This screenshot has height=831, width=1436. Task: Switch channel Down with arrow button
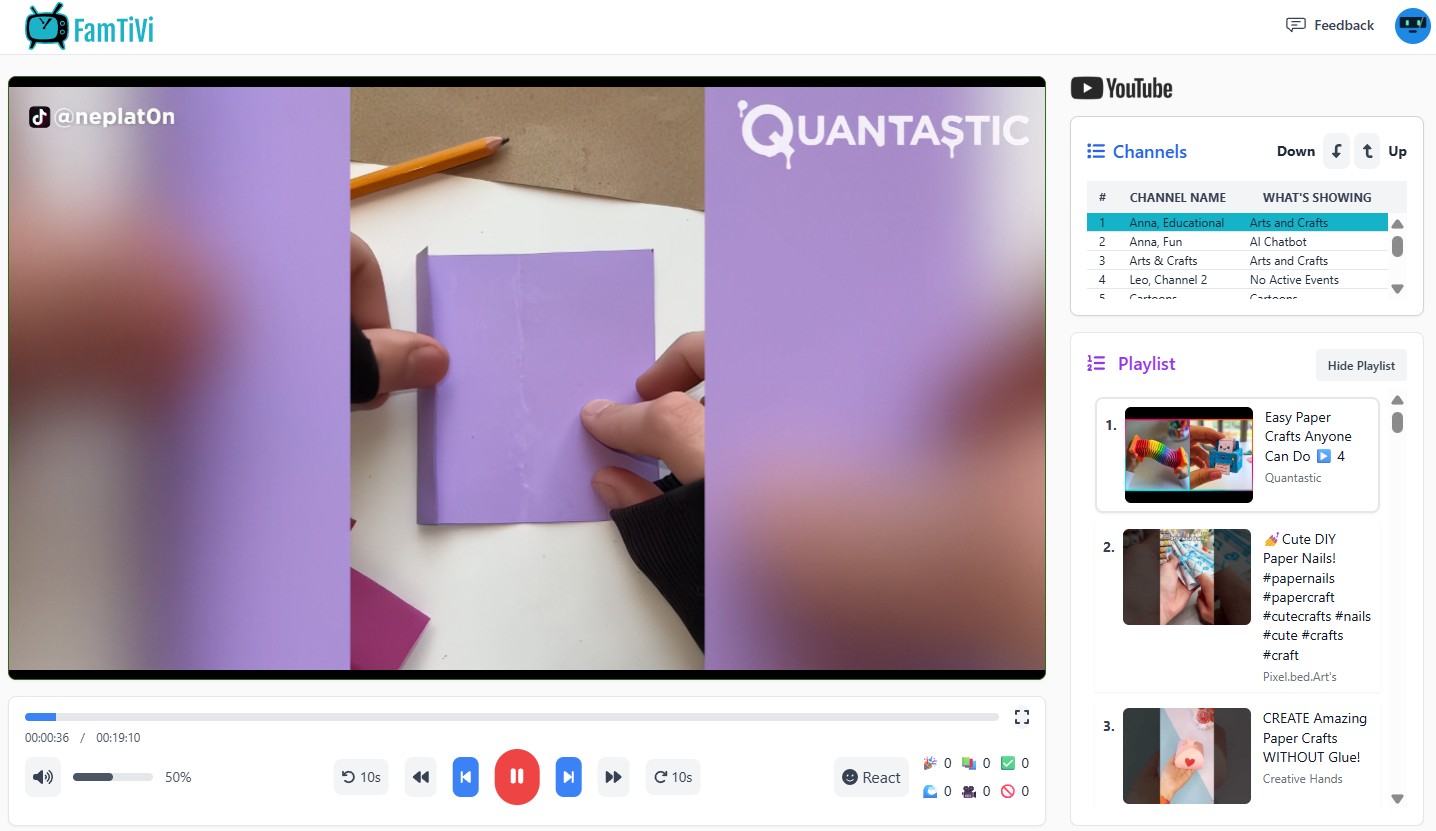pos(1336,151)
